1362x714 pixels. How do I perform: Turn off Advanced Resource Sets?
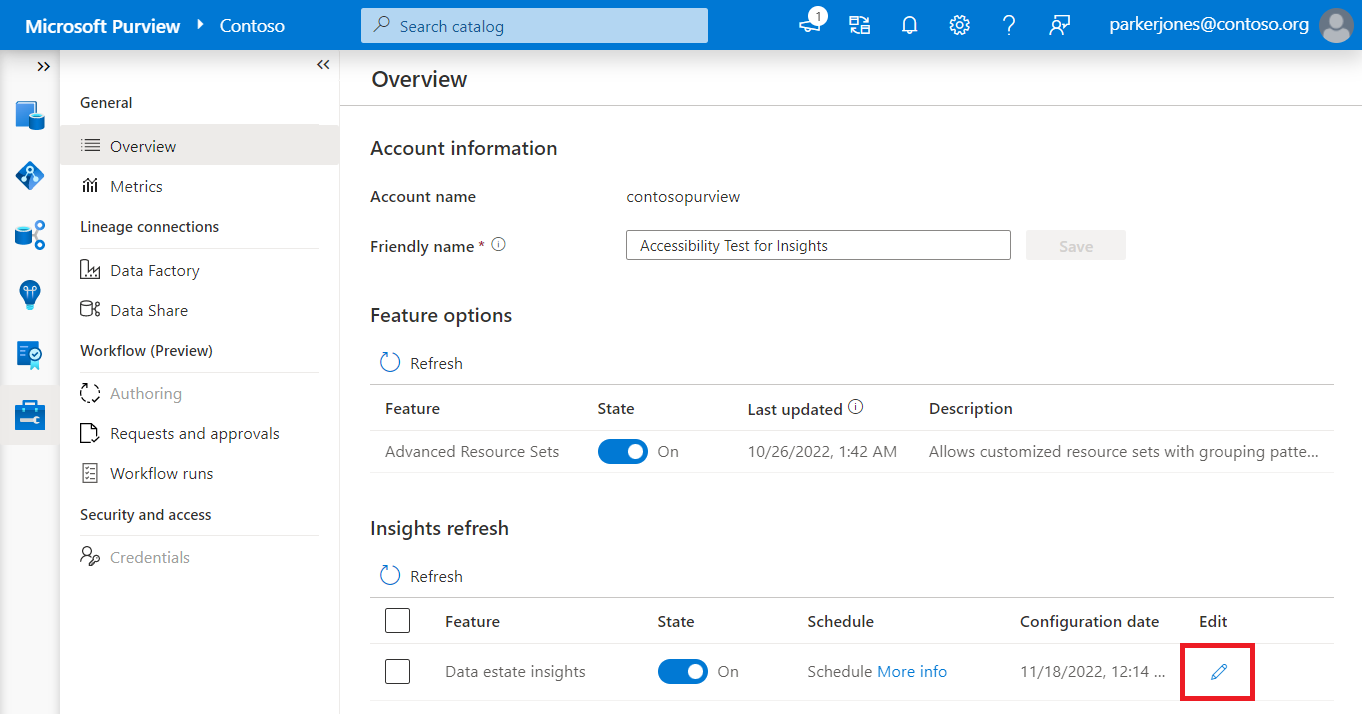point(622,451)
